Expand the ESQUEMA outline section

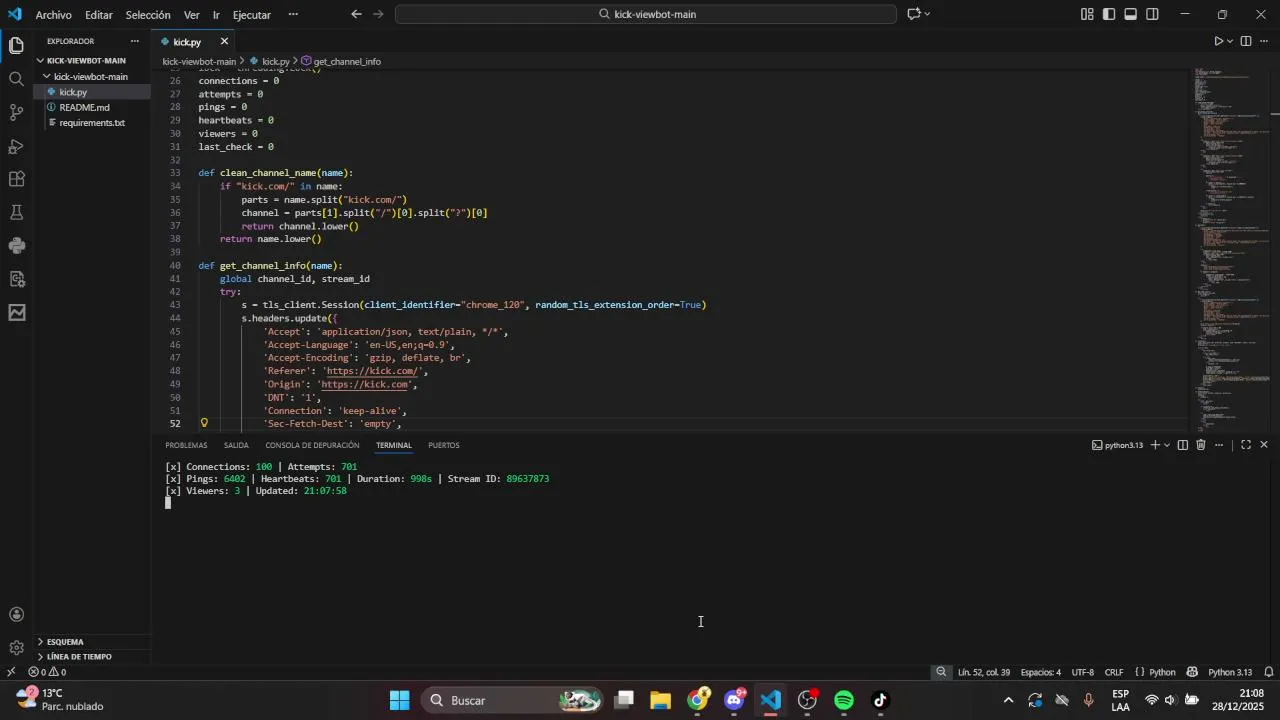tap(92, 642)
